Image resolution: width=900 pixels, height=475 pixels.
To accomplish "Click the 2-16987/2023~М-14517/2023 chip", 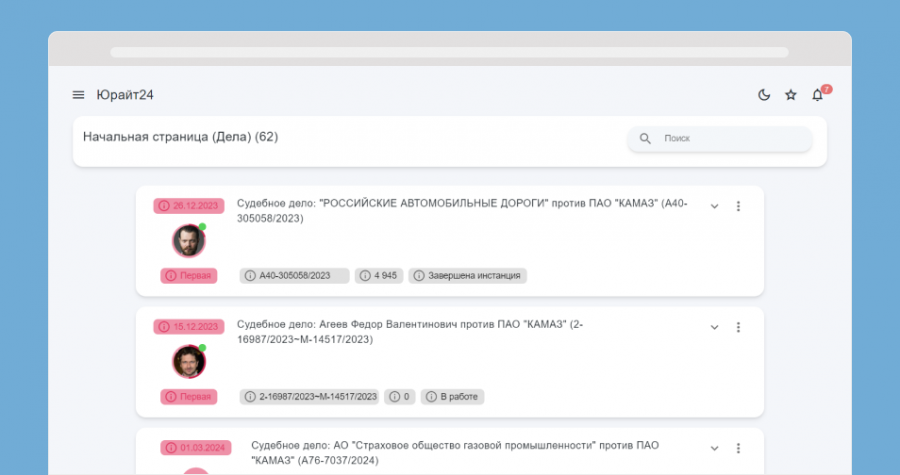I will coord(309,397).
